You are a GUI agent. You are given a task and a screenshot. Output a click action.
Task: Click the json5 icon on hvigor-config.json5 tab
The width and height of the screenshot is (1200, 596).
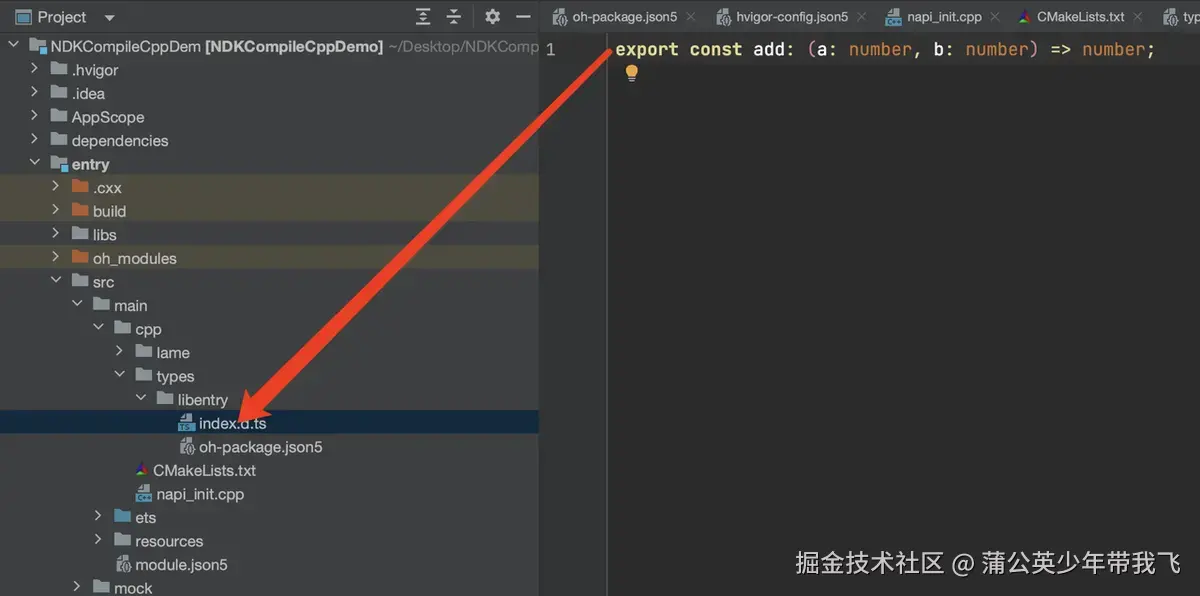coord(724,16)
